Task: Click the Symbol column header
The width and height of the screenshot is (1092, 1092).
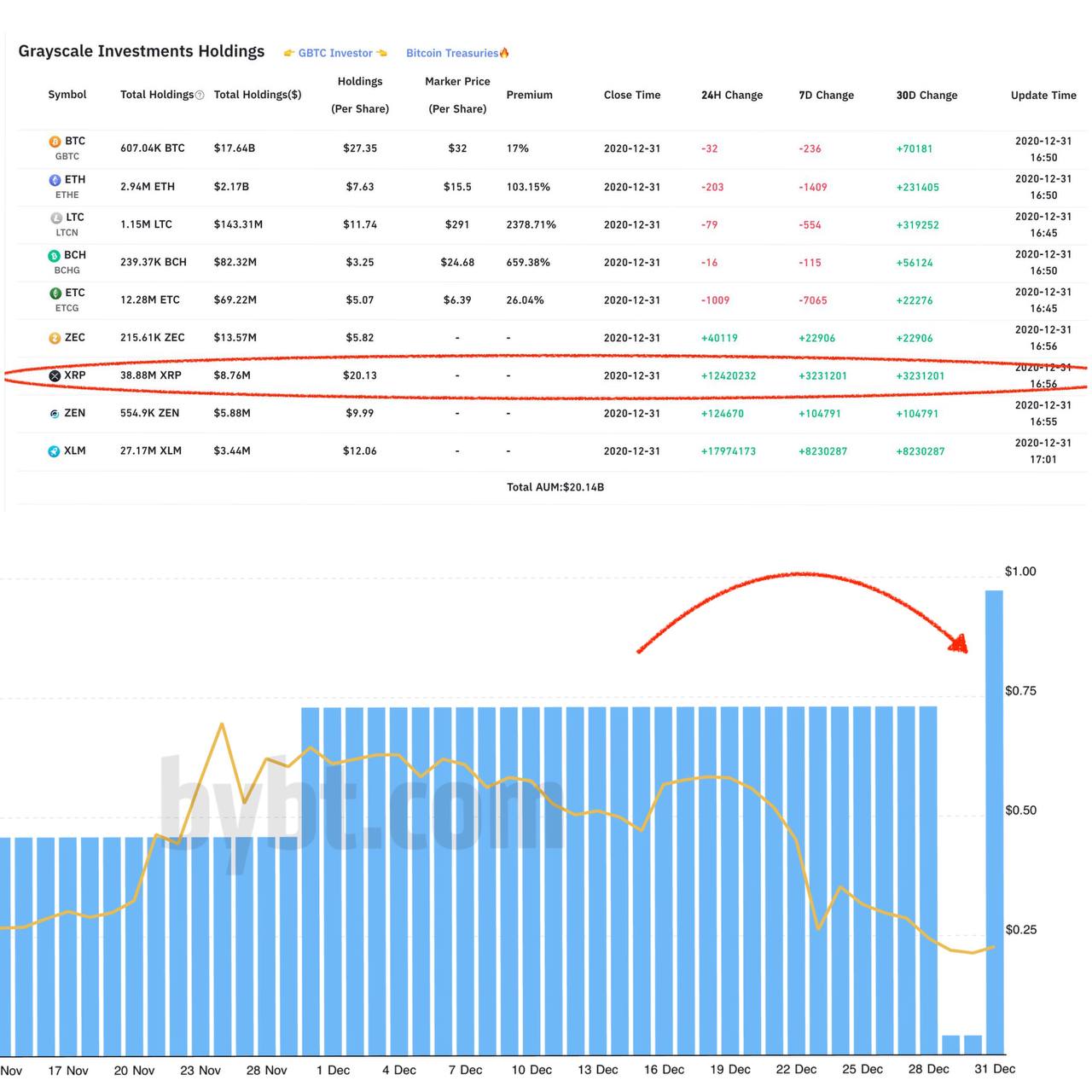Action: (x=67, y=95)
